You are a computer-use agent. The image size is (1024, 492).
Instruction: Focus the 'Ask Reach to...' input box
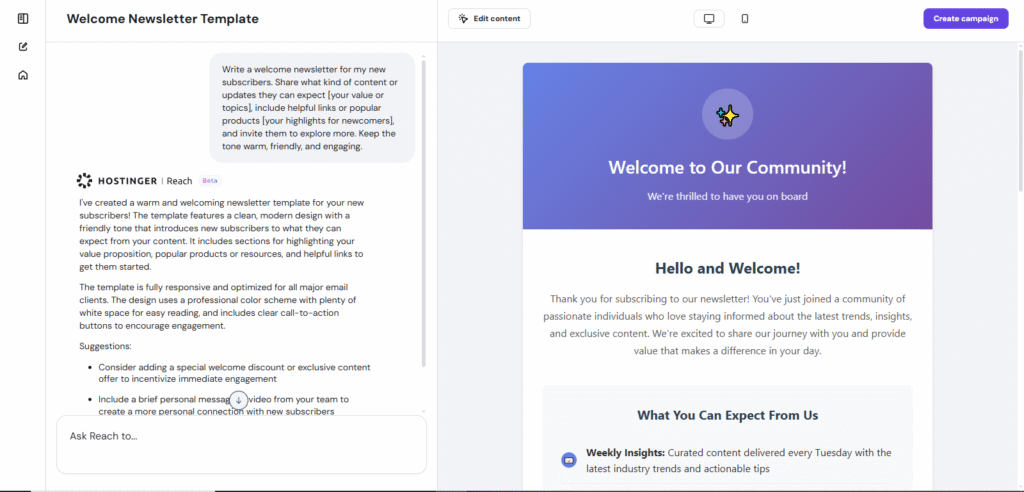coord(241,444)
